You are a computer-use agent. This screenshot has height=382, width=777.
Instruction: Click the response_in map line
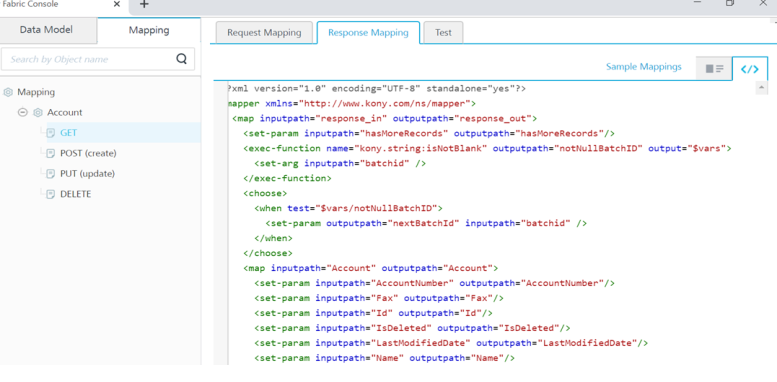(385, 118)
